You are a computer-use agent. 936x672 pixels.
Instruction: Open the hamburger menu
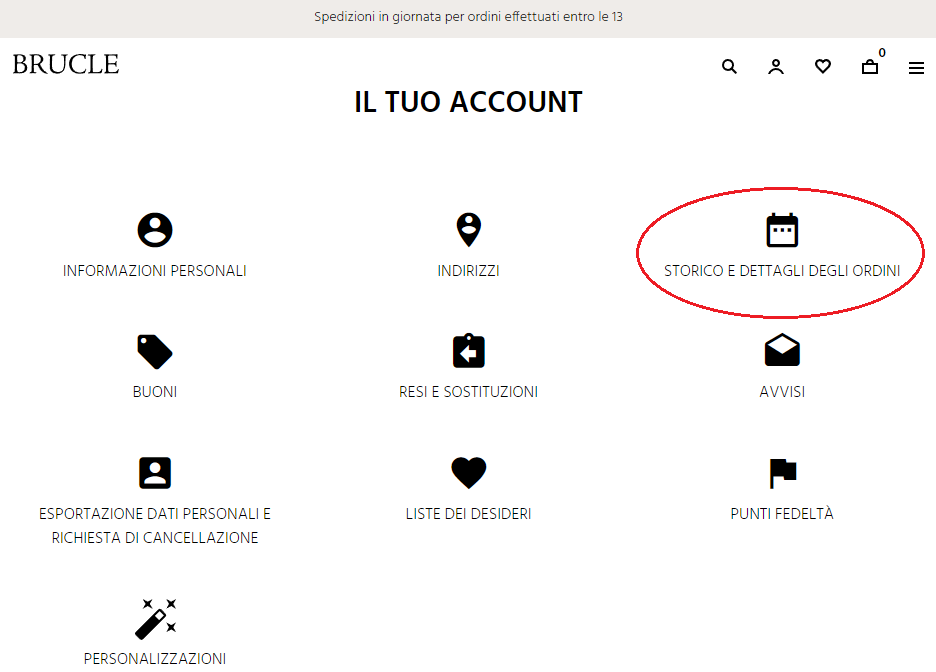[x=916, y=68]
